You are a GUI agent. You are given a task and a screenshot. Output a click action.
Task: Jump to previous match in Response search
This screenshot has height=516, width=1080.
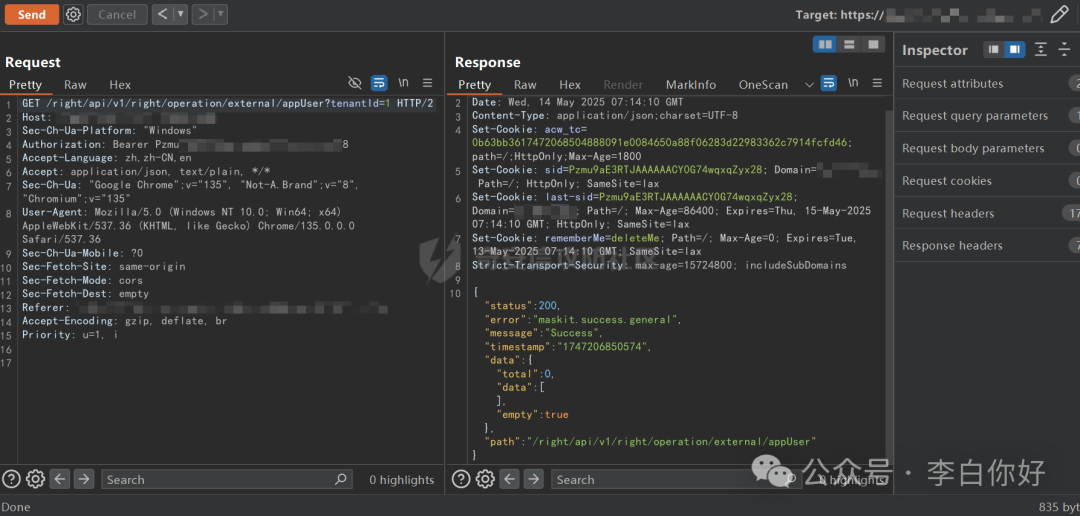(510, 479)
